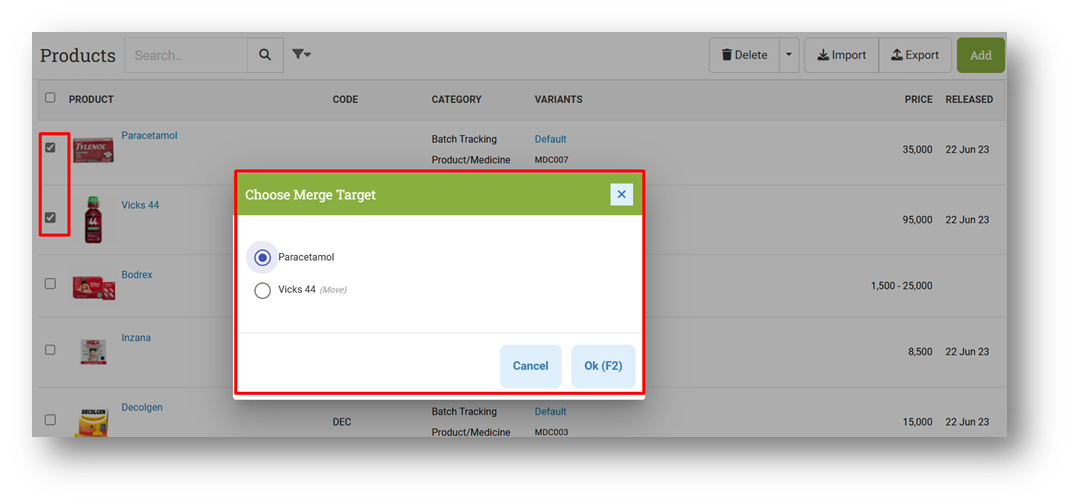Open the Inzana product link
The width and height of the screenshot is (1072, 502).
(136, 338)
